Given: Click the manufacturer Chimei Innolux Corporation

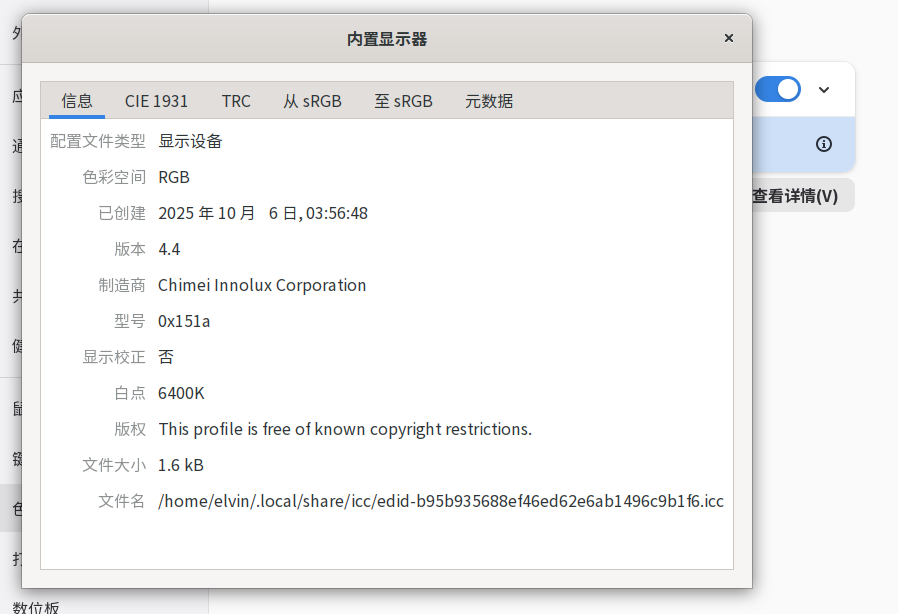Looking at the screenshot, I should tap(262, 285).
